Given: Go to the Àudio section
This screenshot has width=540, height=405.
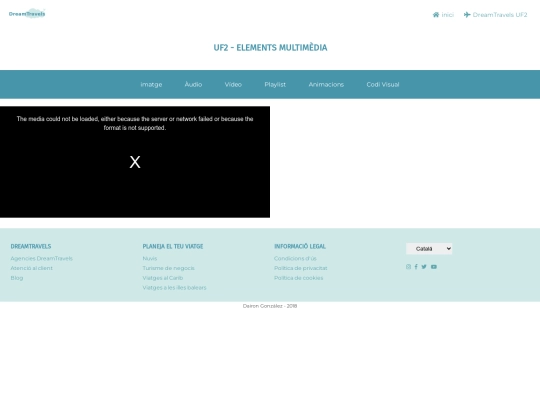Looking at the screenshot, I should point(193,84).
